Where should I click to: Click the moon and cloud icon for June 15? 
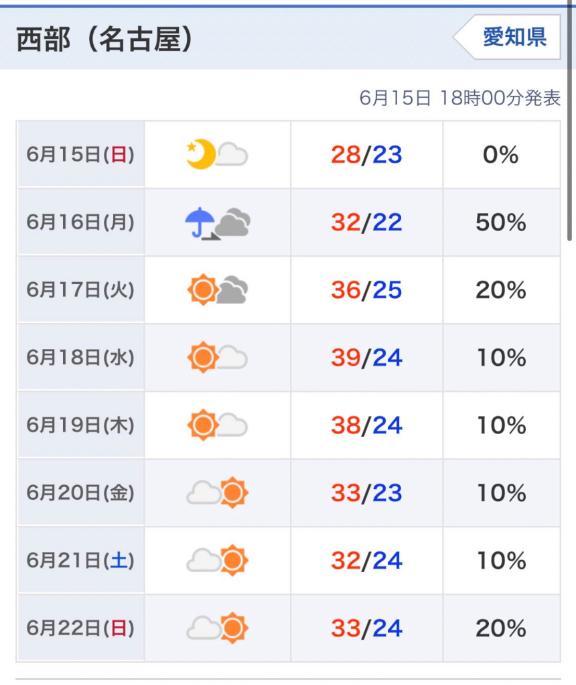pos(217,154)
